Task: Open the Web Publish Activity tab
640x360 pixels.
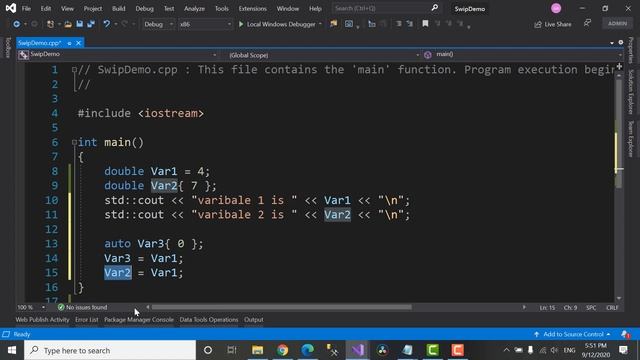Action: pos(42,320)
